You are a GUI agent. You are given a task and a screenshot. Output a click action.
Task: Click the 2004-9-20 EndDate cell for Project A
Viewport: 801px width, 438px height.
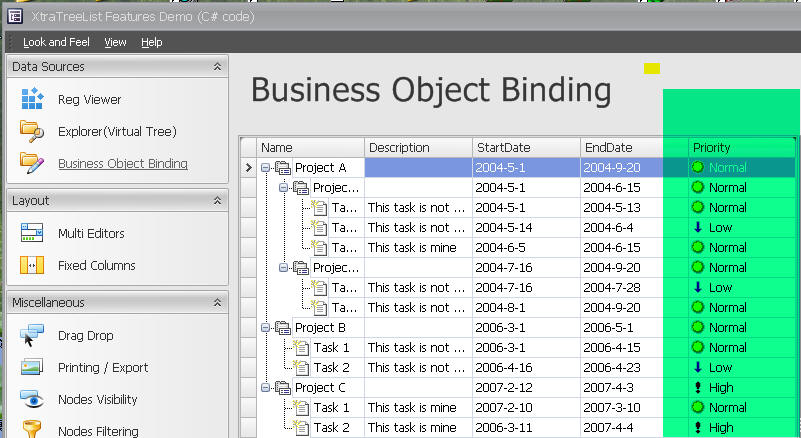pos(634,168)
